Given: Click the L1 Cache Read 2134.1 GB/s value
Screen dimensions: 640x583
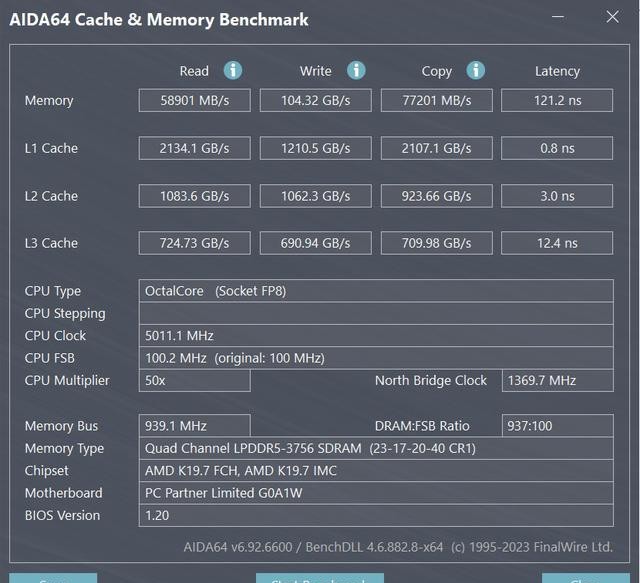Looking at the screenshot, I should coord(194,148).
